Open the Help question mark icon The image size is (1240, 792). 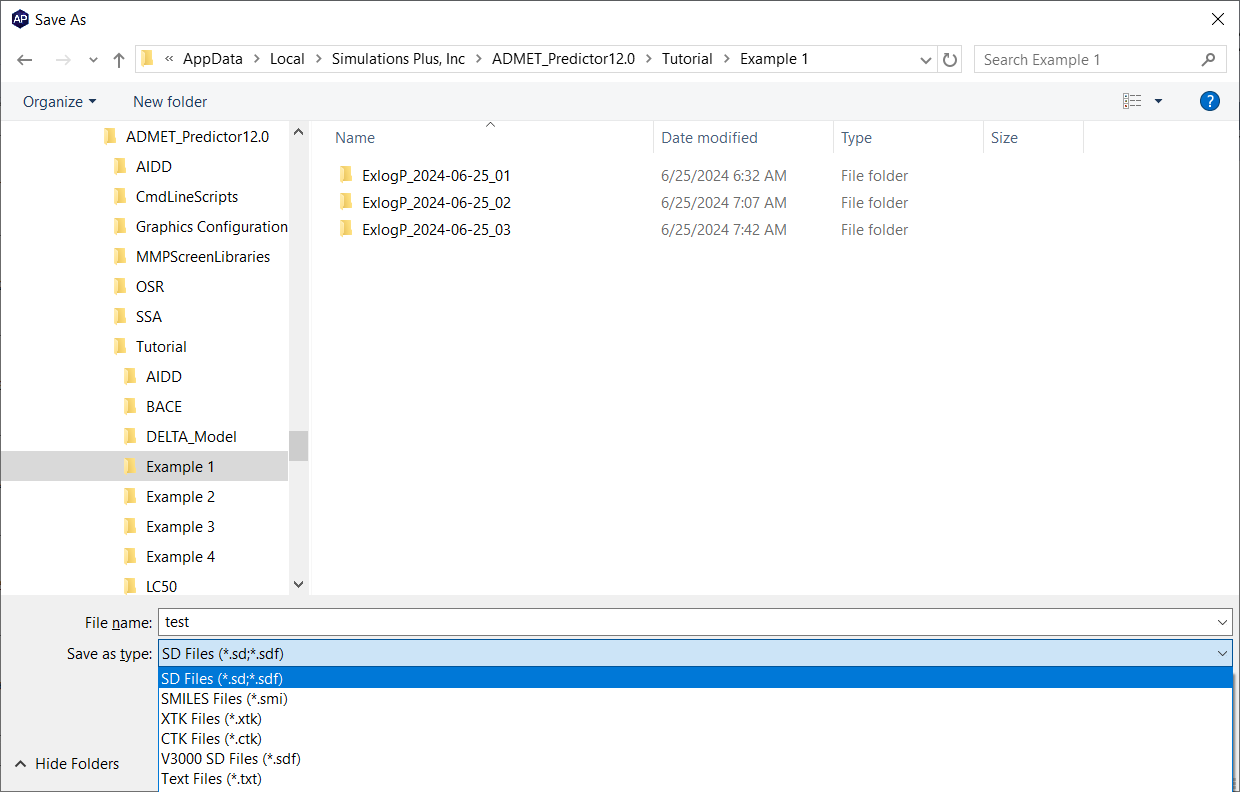pos(1210,101)
